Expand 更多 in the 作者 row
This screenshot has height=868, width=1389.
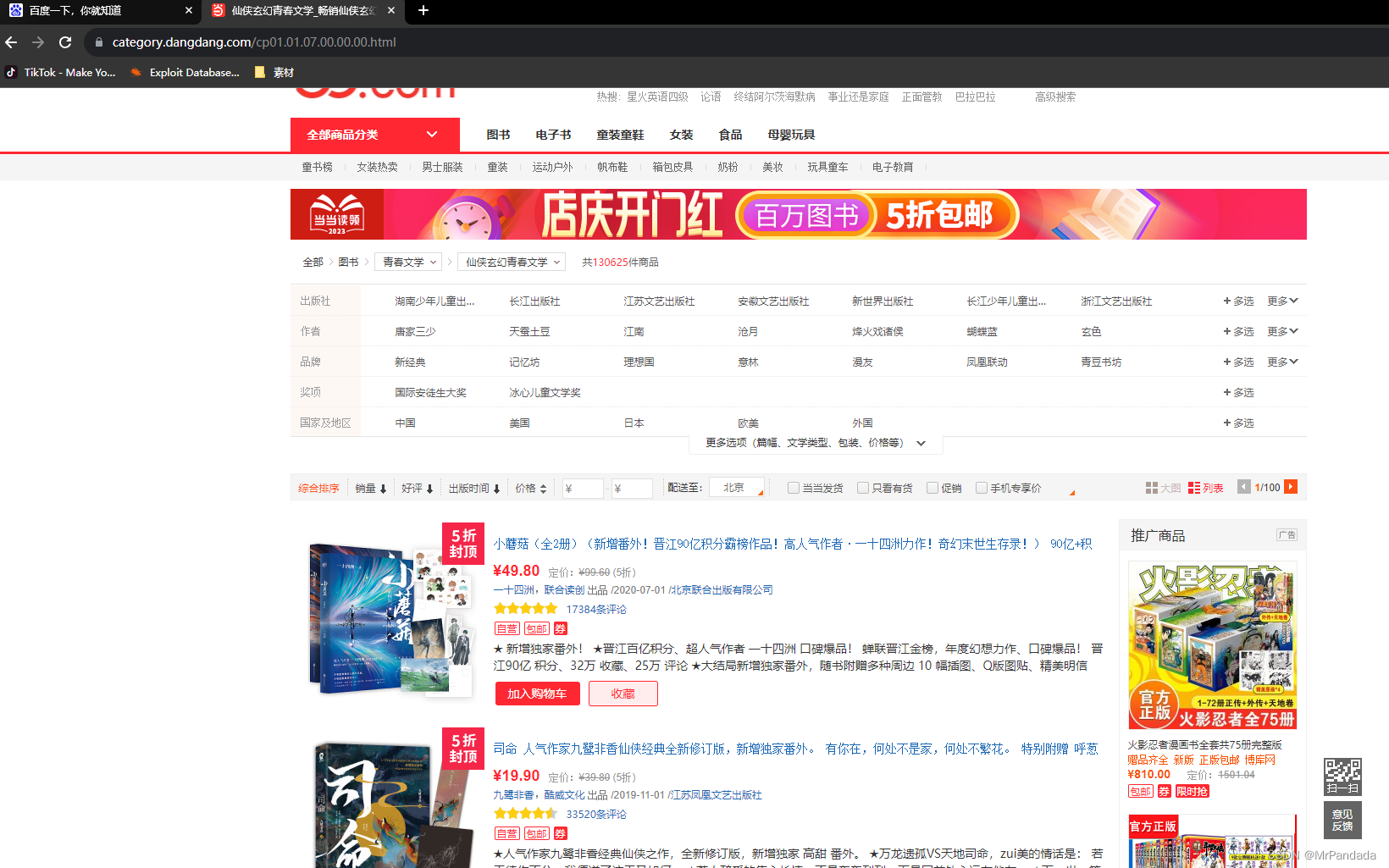coord(1282,331)
